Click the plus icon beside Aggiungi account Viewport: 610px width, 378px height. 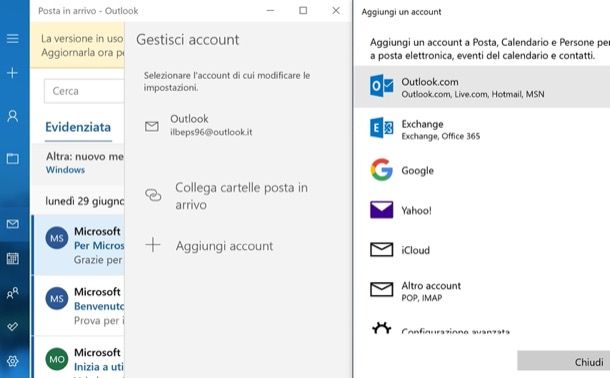click(x=153, y=245)
